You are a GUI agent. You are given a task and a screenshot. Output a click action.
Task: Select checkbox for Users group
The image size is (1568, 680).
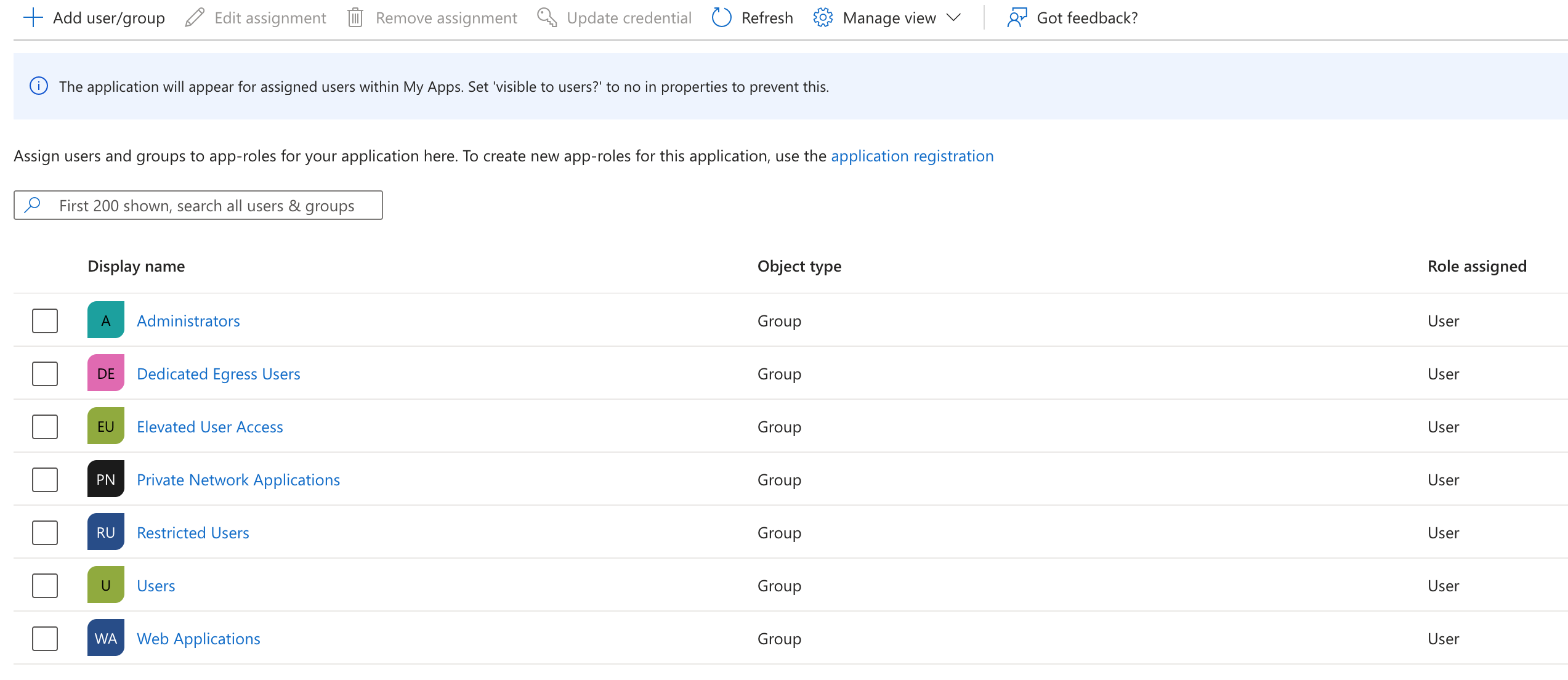(x=45, y=586)
